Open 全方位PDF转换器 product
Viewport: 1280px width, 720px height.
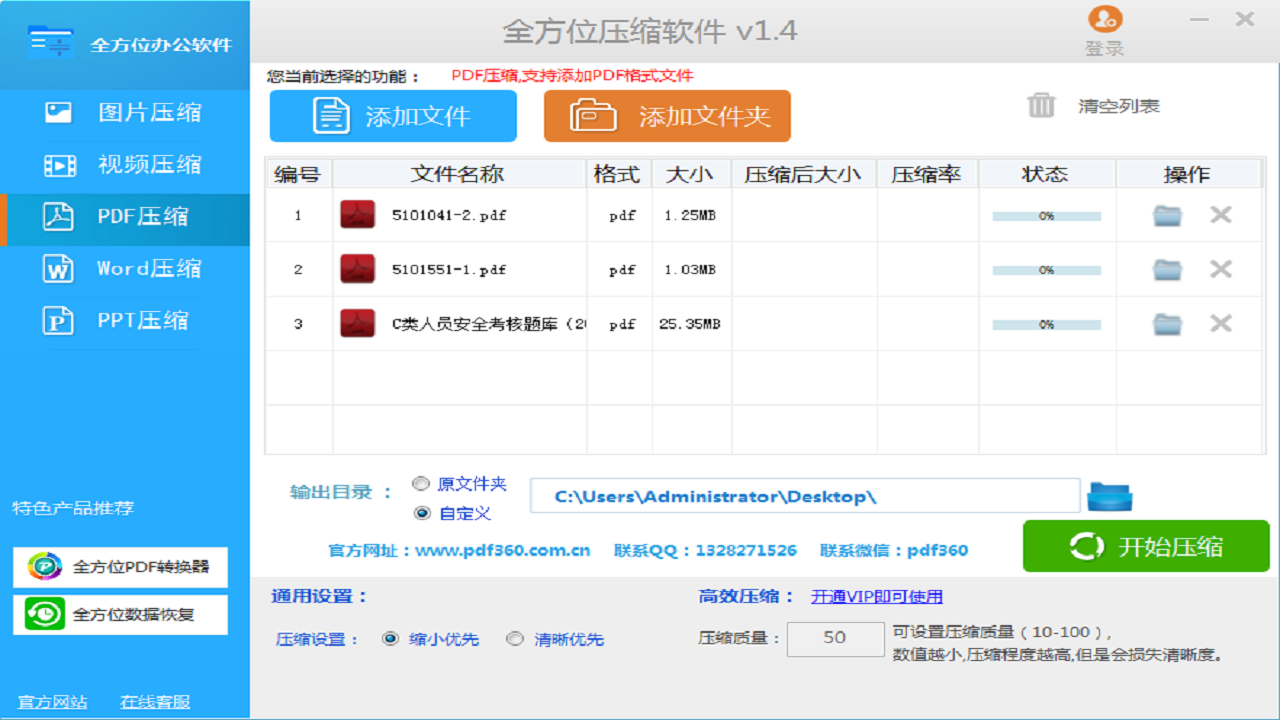coord(120,567)
